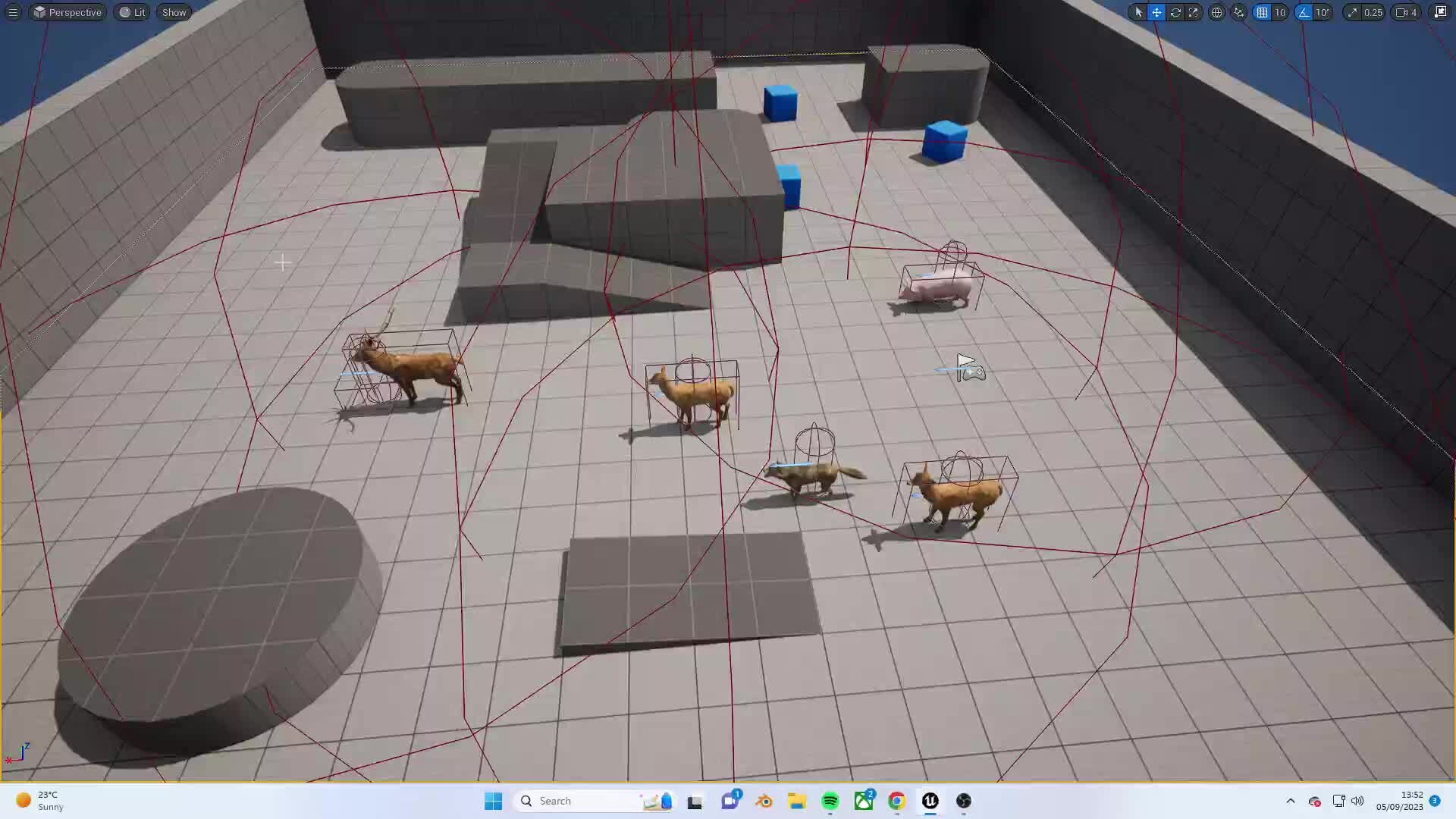Image resolution: width=1456 pixels, height=819 pixels.
Task: Toggle surface snapping icon
Action: (x=1239, y=12)
